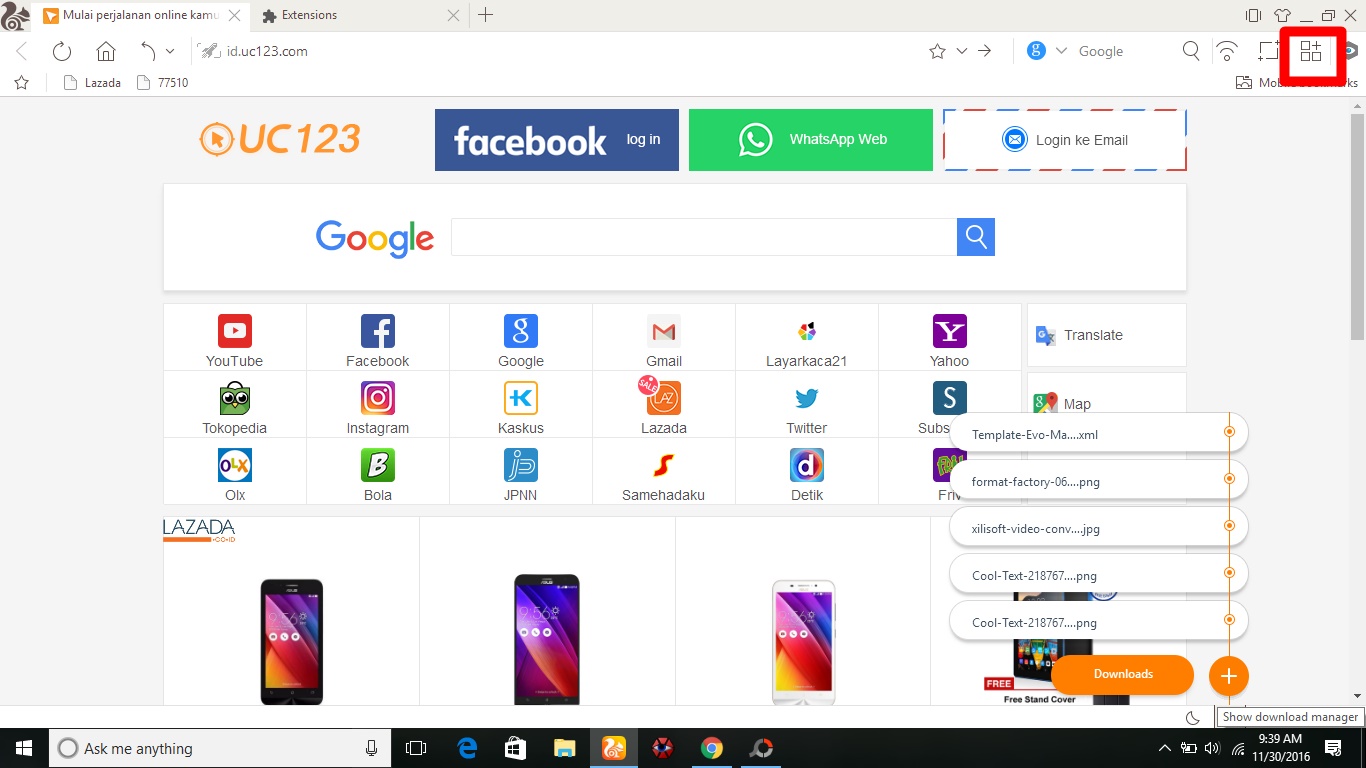
Task: Click Cortana Ask me anything box
Action: (220, 748)
